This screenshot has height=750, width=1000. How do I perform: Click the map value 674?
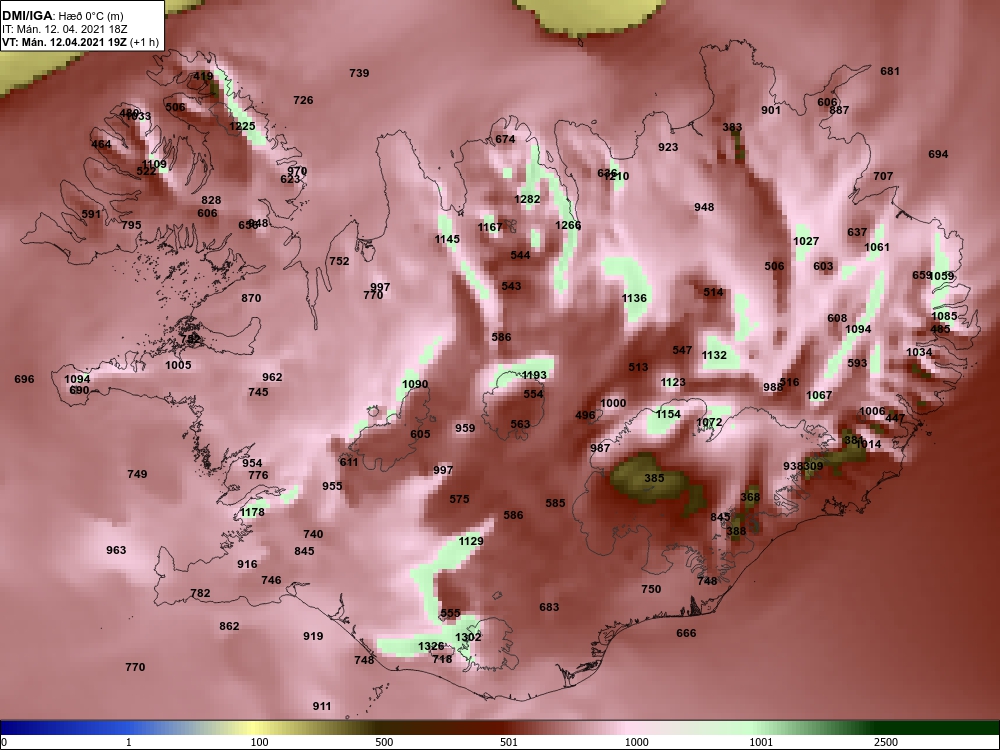tap(505, 140)
